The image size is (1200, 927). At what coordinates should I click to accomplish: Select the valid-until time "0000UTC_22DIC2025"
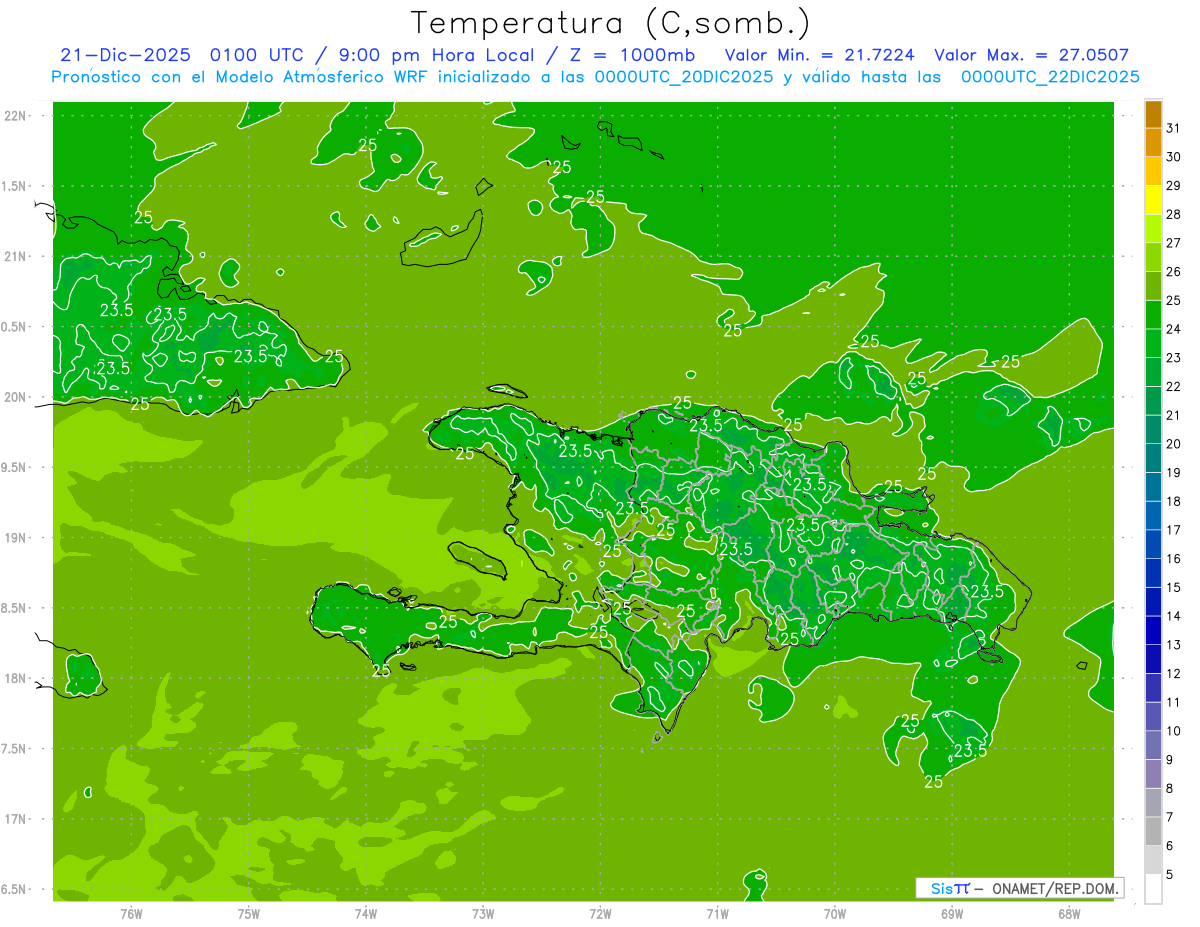pos(1050,76)
